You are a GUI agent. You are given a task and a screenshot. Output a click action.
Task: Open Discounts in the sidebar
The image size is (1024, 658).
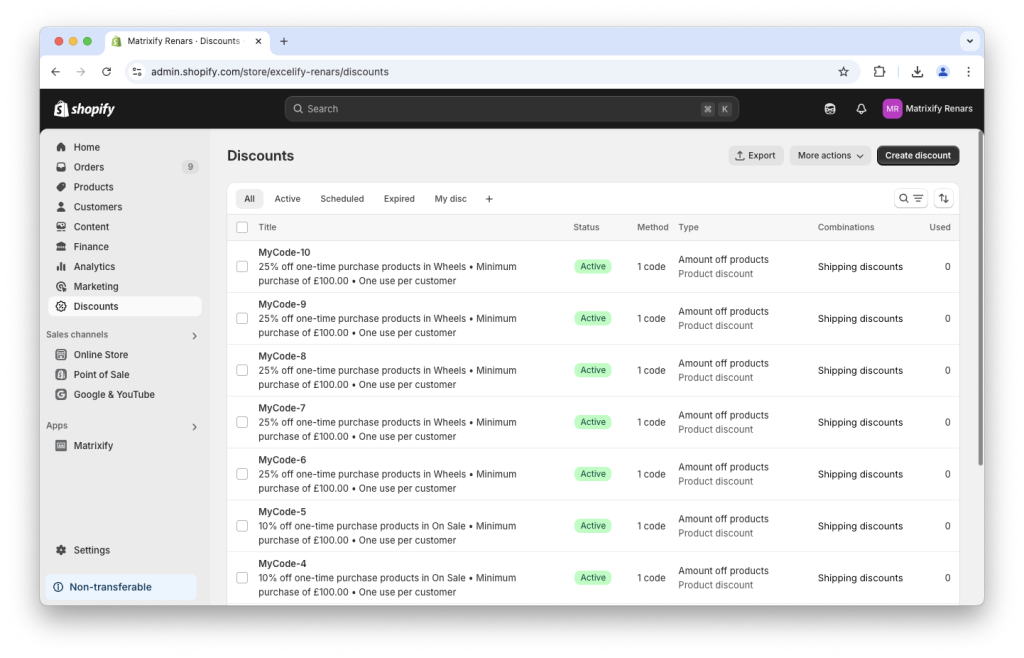coord(96,306)
